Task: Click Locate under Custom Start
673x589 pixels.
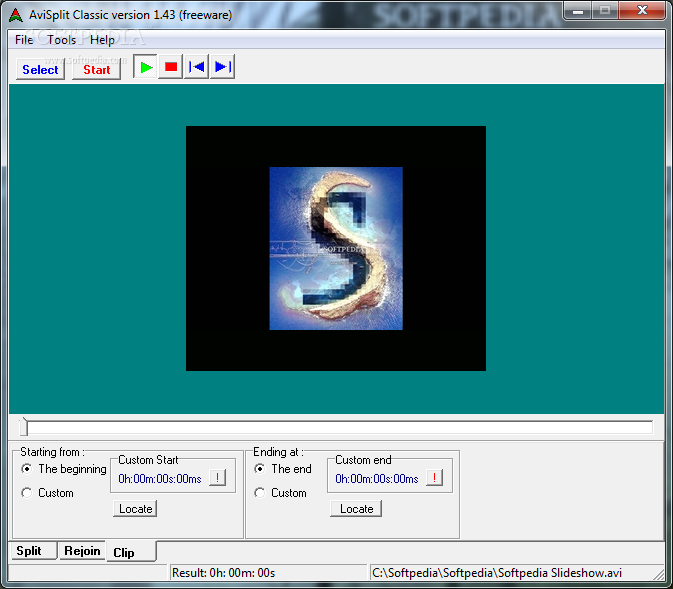Action: [x=135, y=509]
